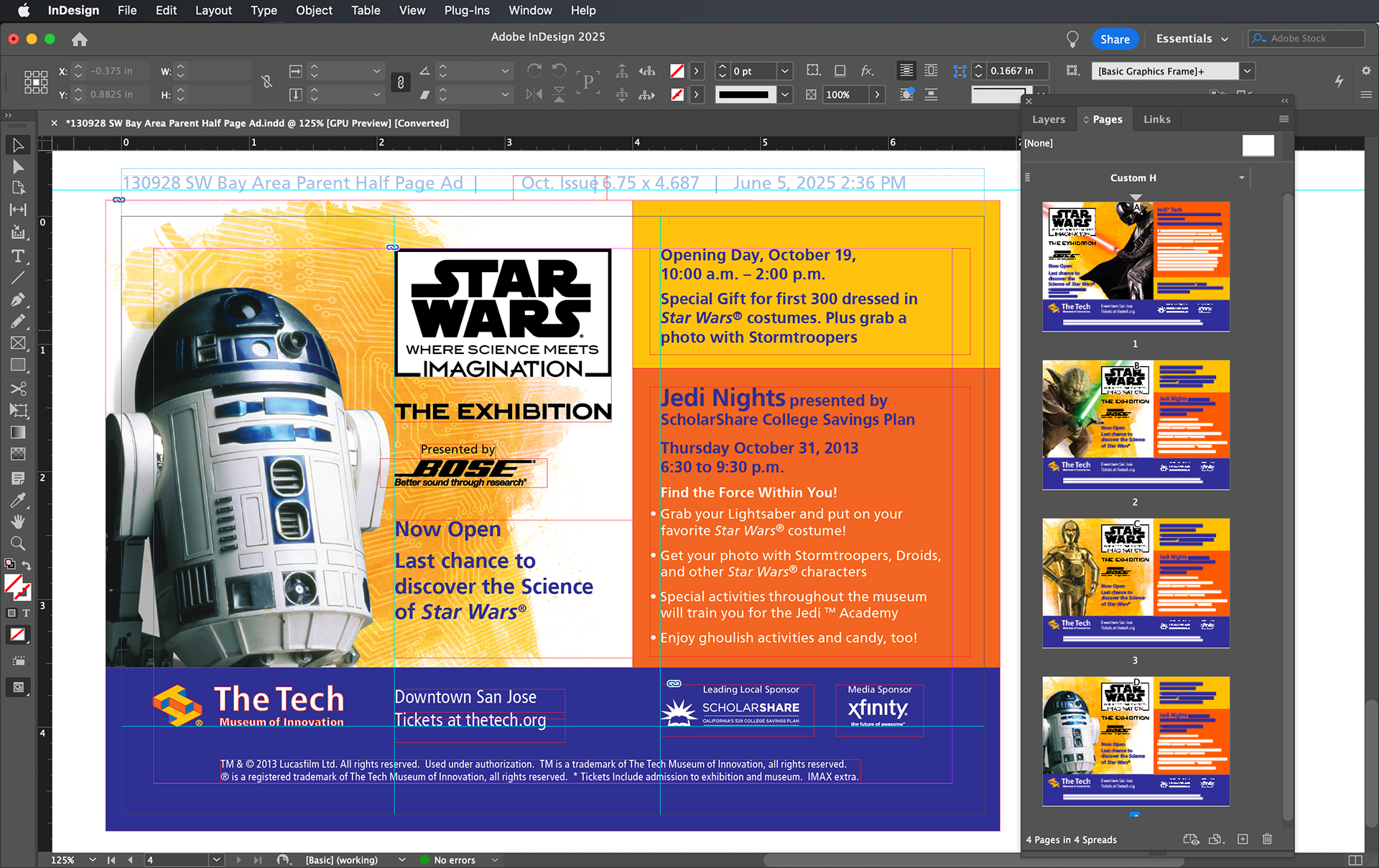This screenshot has height=868, width=1379.
Task: Toggle the Apply None swatch in toolbox
Action: (x=18, y=635)
